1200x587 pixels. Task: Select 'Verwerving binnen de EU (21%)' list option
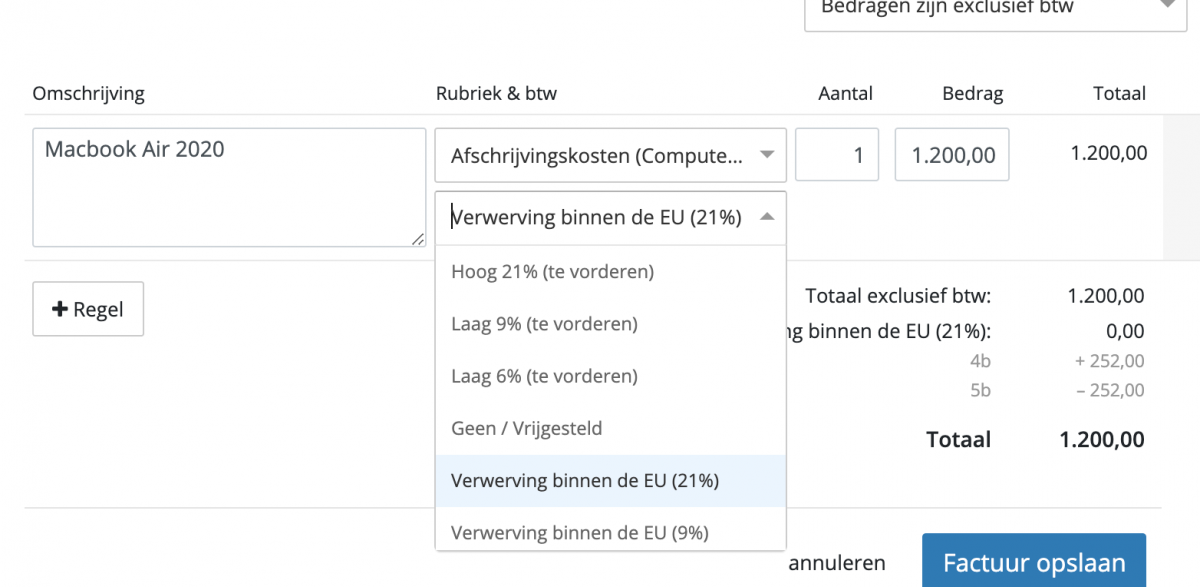[585, 480]
